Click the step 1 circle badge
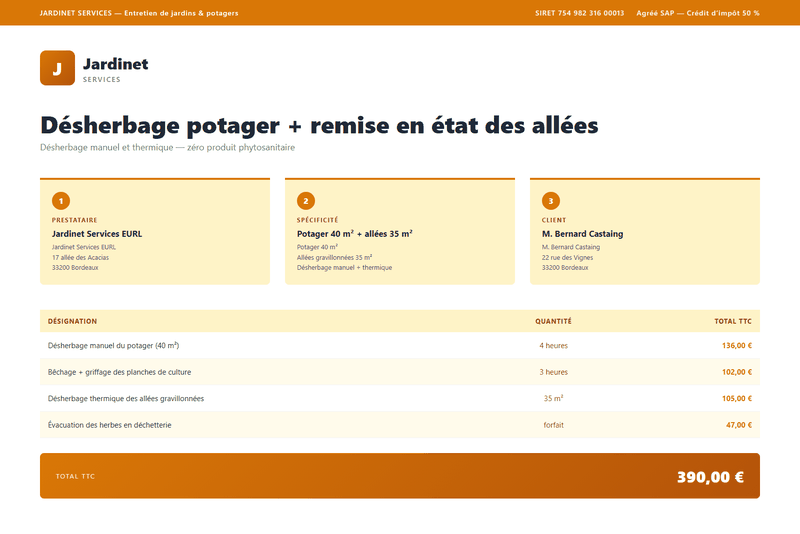800x534 pixels. click(61, 201)
